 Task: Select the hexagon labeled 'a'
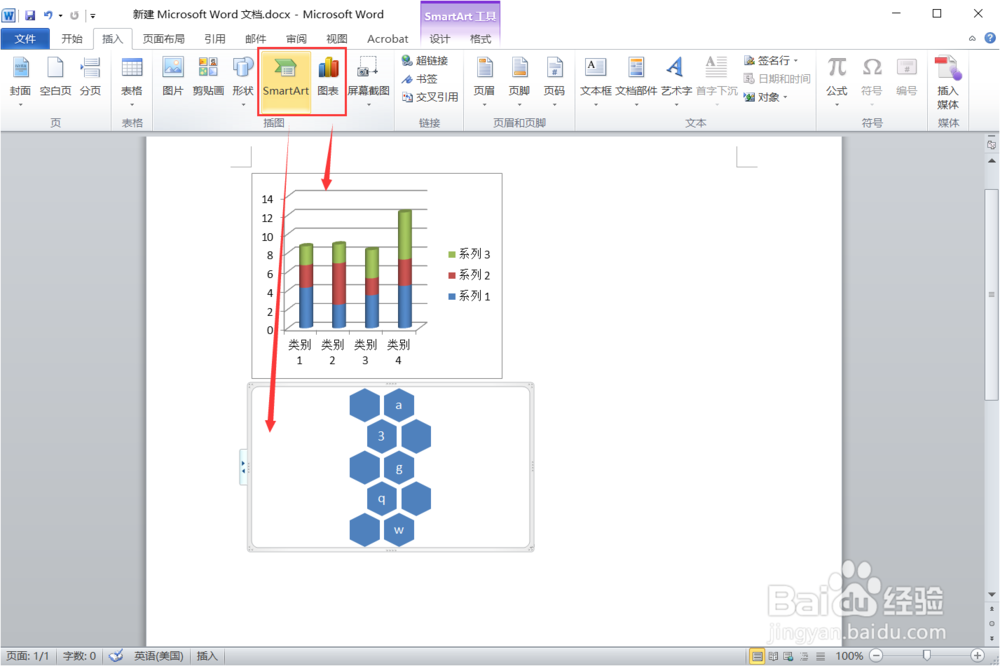(x=399, y=405)
